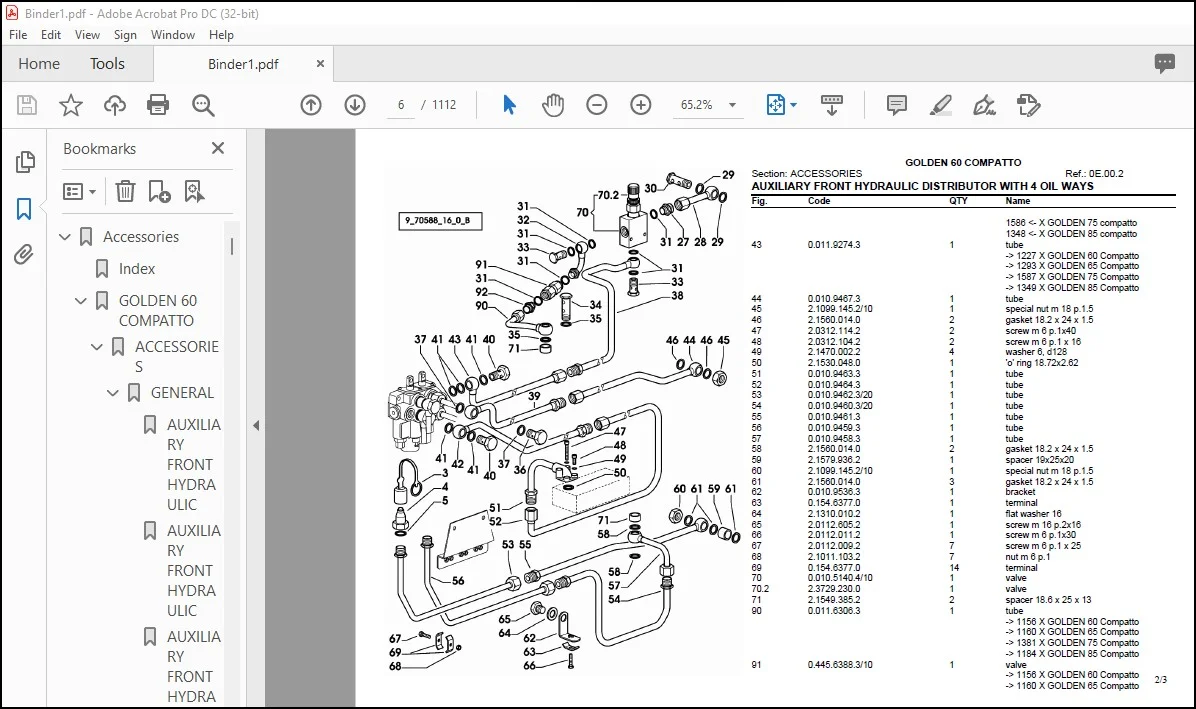The height and width of the screenshot is (709, 1196).
Task: Click the Print file icon
Action: (x=158, y=104)
